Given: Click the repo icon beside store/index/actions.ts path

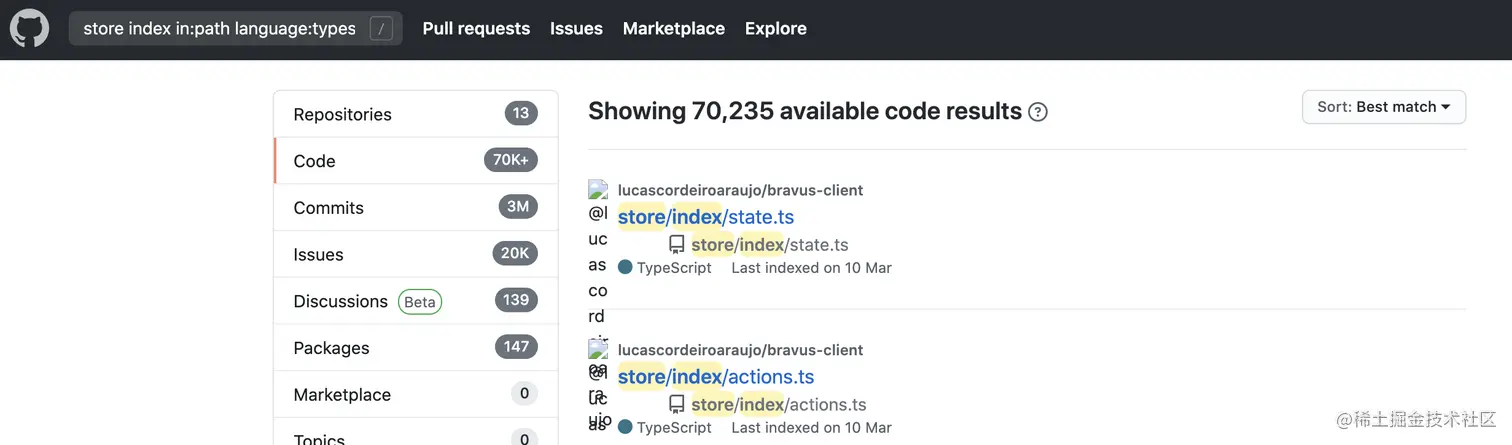Looking at the screenshot, I should pyautogui.click(x=677, y=405).
